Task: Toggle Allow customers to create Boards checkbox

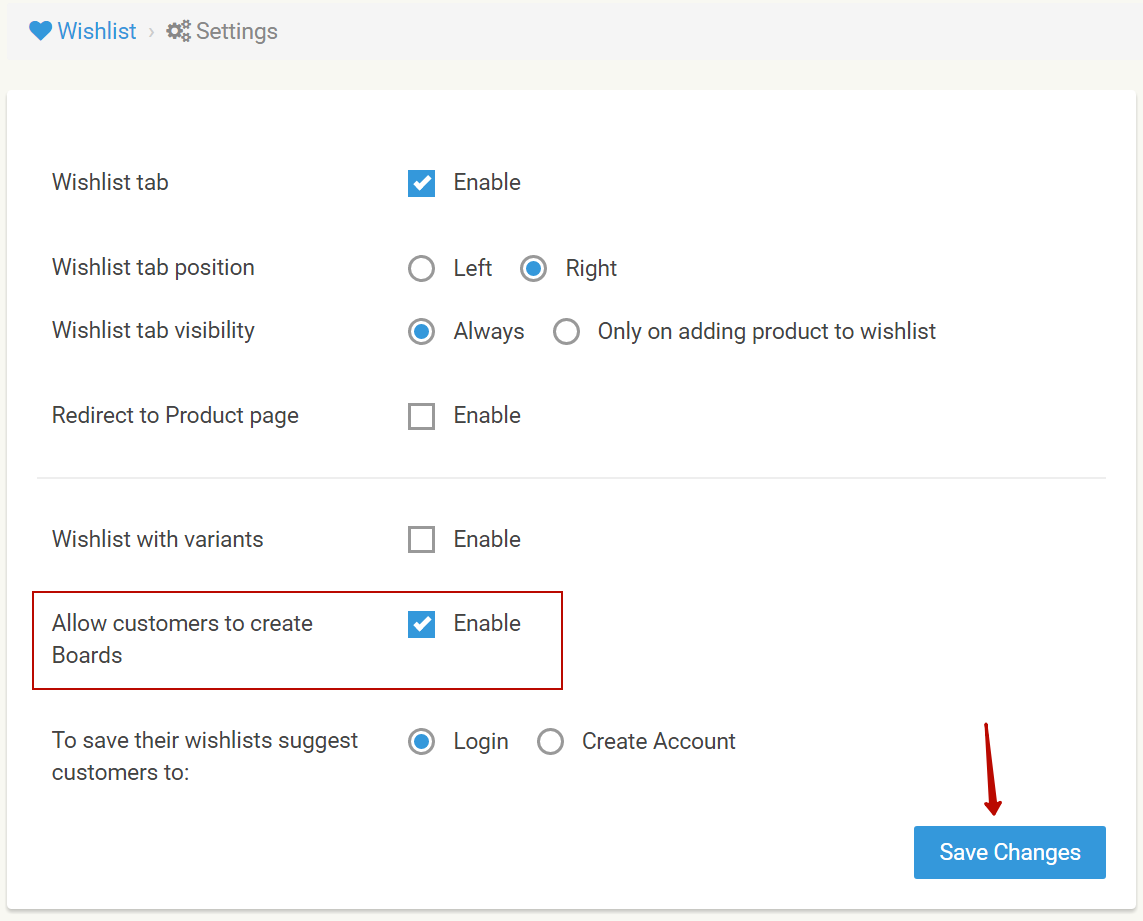Action: (421, 624)
